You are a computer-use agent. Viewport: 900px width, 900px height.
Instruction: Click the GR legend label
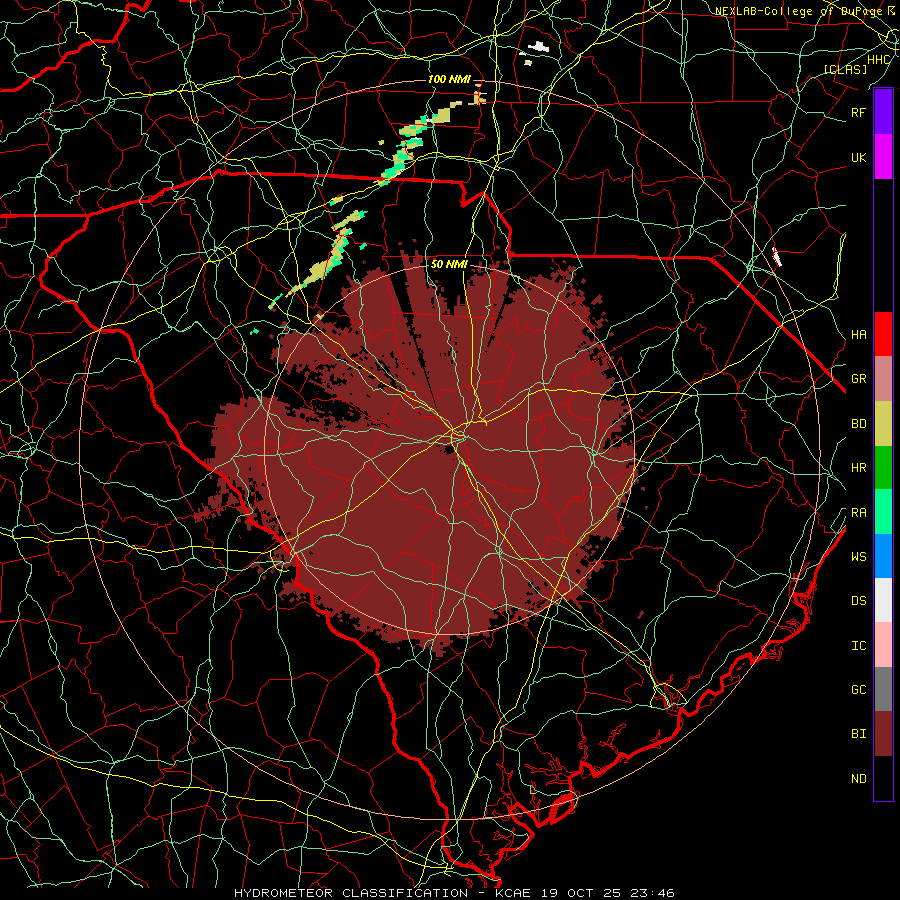(859, 379)
